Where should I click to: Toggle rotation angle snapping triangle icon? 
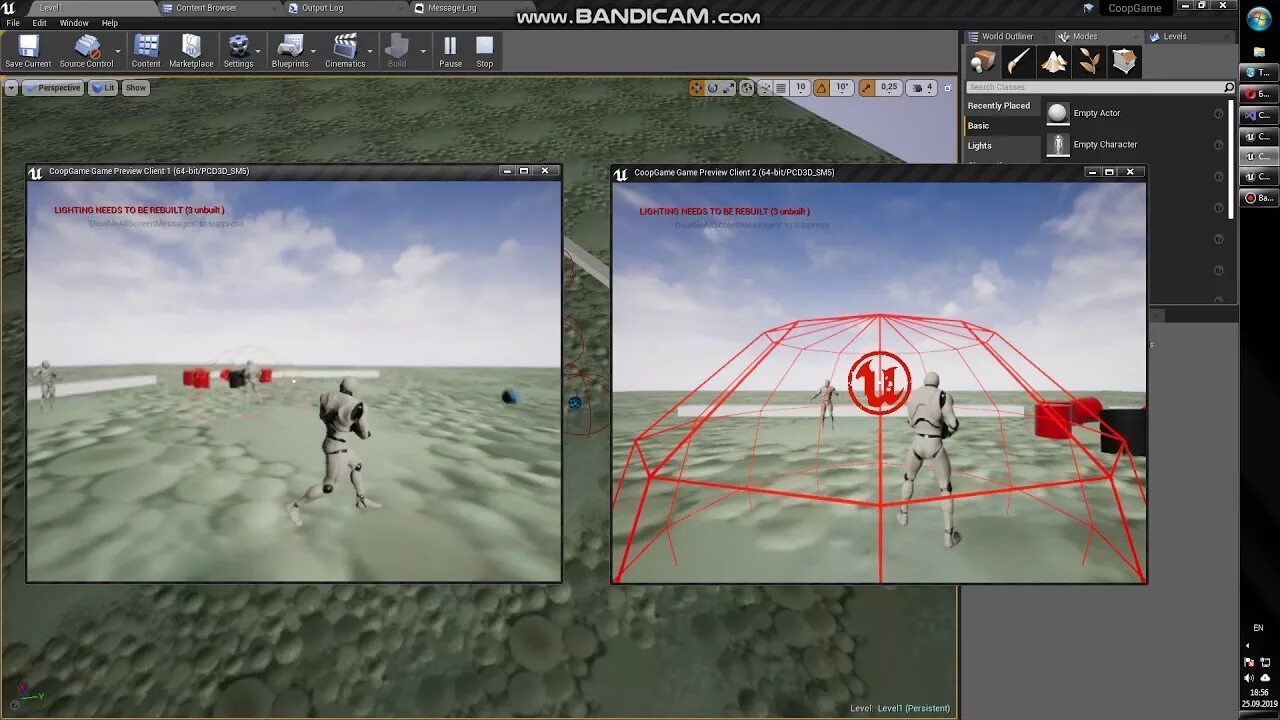coord(821,88)
